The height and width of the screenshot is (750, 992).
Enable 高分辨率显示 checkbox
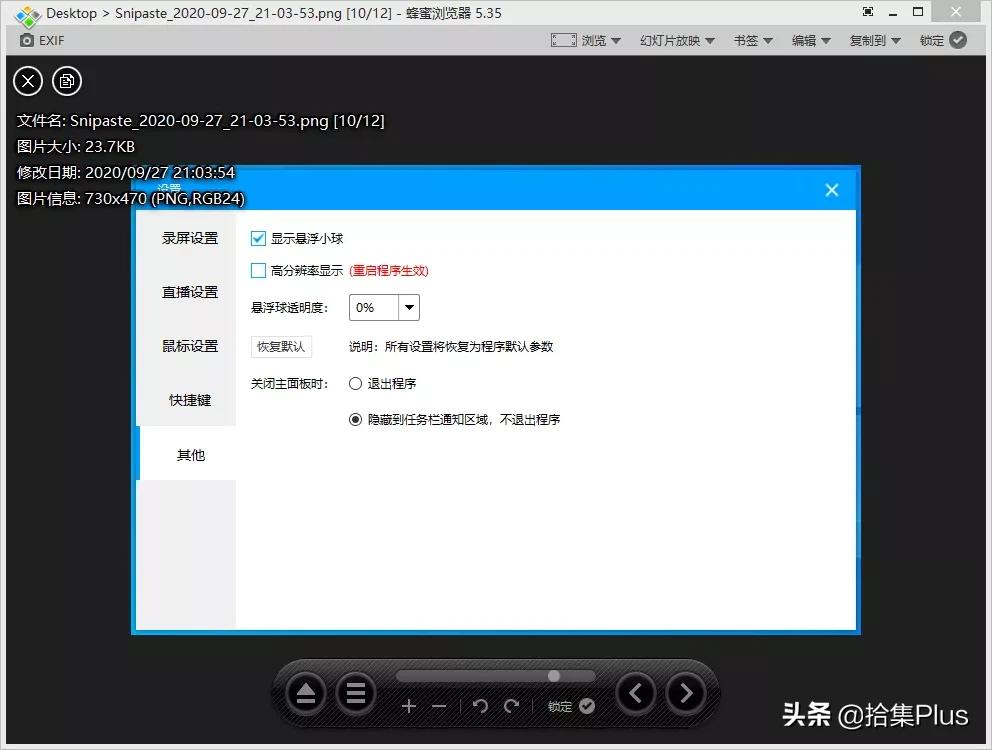coord(257,270)
